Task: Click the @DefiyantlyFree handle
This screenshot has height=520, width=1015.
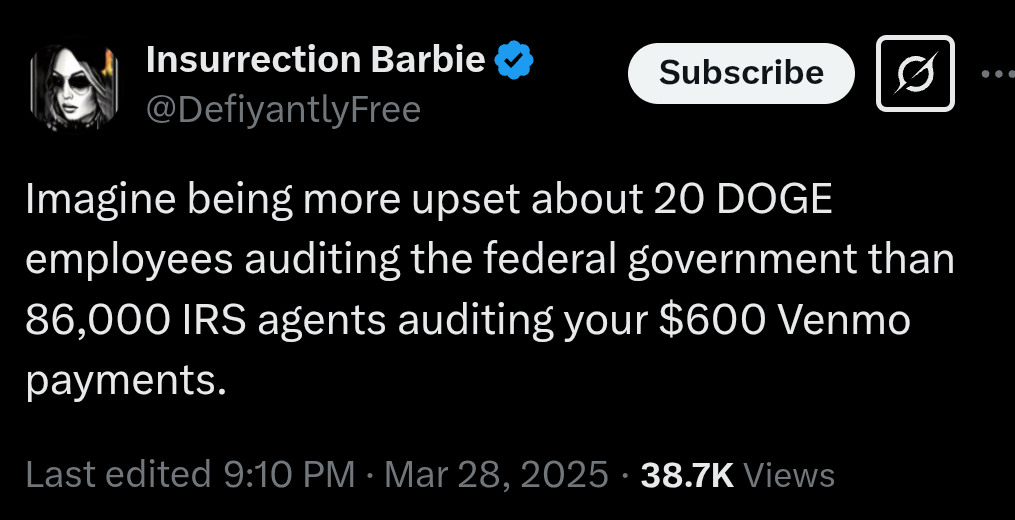Action: click(283, 109)
